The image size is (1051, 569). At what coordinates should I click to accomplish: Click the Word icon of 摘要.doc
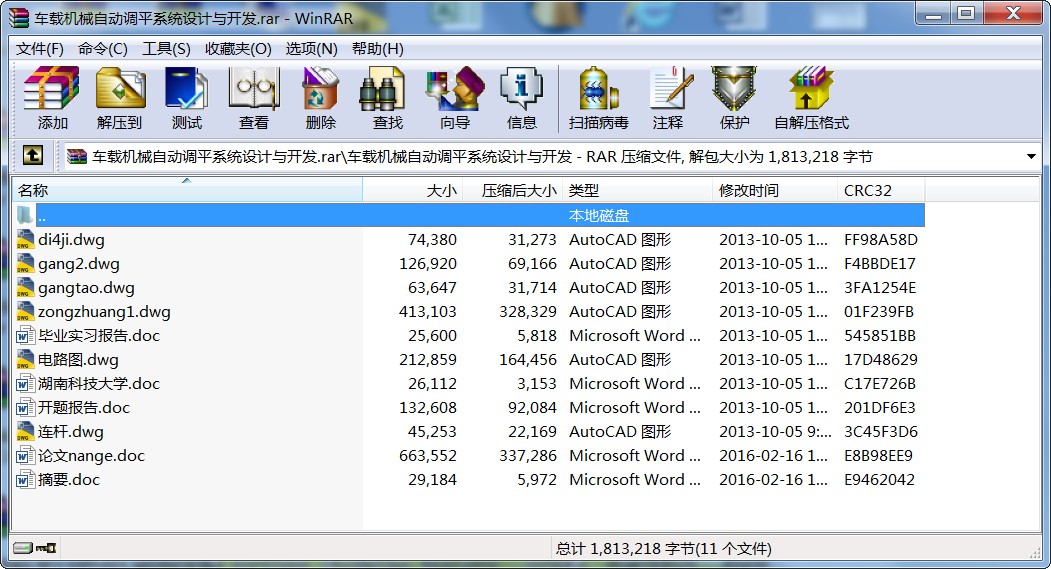pyautogui.click(x=25, y=479)
